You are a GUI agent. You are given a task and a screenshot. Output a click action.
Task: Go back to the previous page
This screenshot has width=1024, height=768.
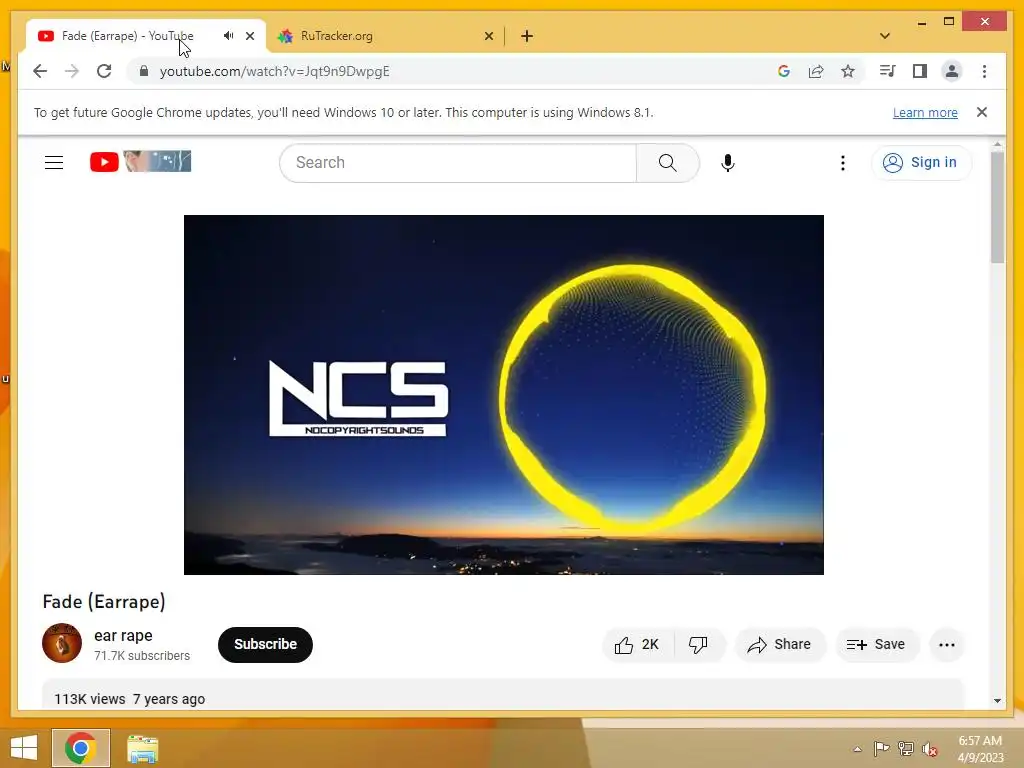click(x=40, y=71)
